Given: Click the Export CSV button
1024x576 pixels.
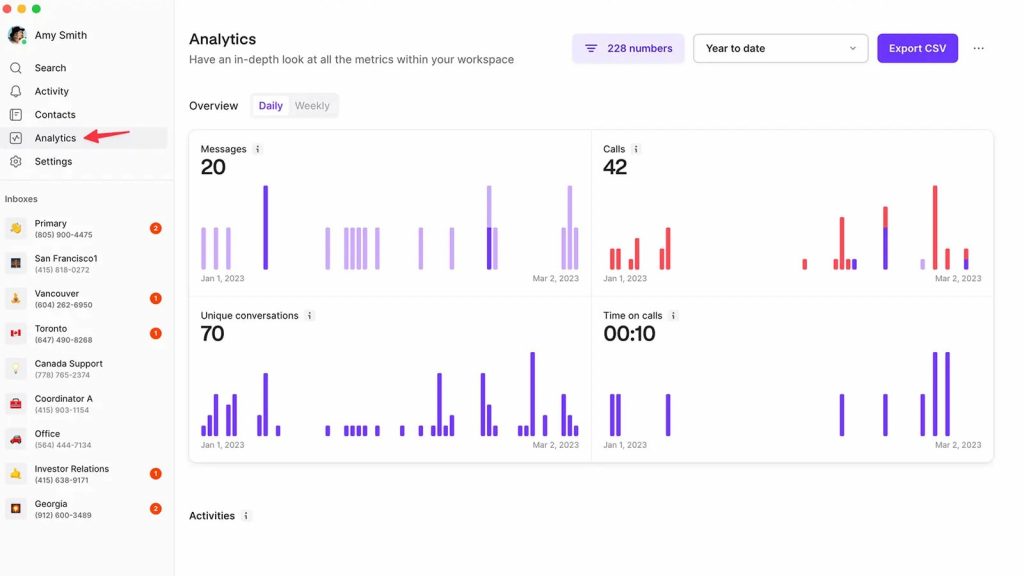Looking at the screenshot, I should pyautogui.click(x=917, y=47).
